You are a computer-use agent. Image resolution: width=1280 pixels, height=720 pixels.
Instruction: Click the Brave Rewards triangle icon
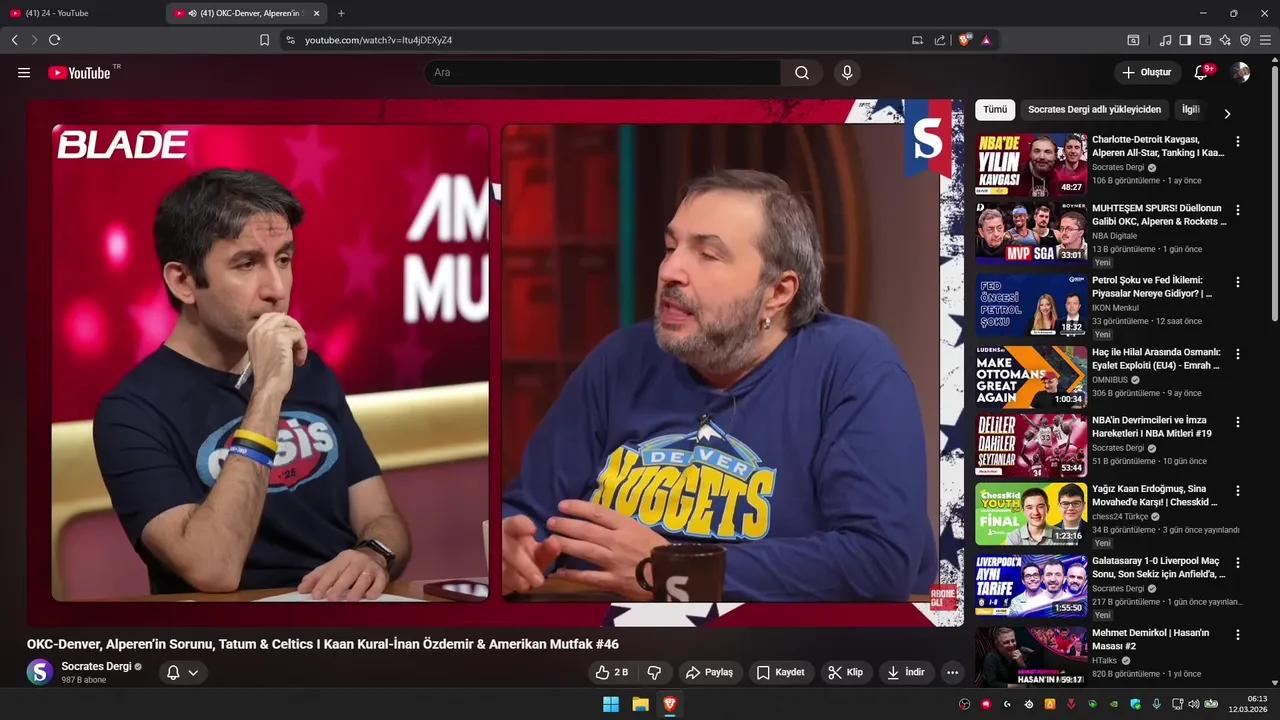click(x=986, y=40)
